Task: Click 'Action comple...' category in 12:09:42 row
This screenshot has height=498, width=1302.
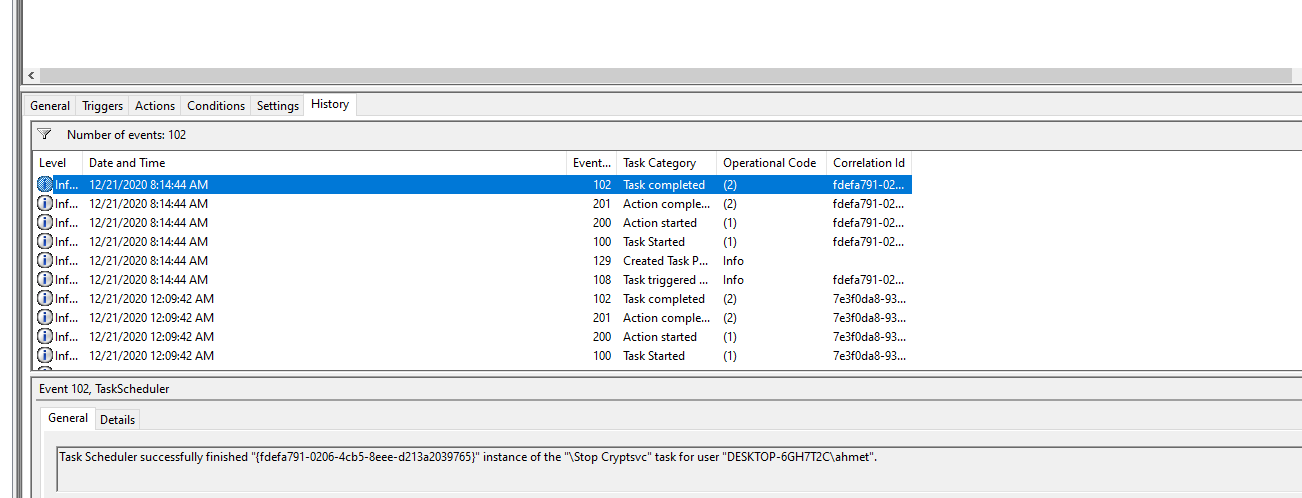Action: click(667, 318)
